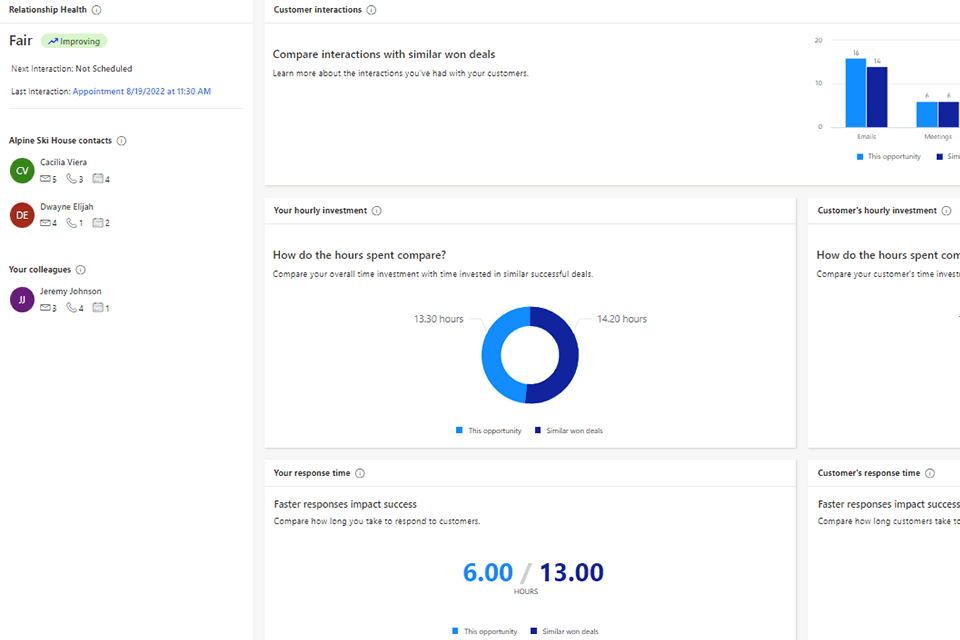Screen dimensions: 960x640
Task: Click info icon beside Your response time
Action: 360,473
